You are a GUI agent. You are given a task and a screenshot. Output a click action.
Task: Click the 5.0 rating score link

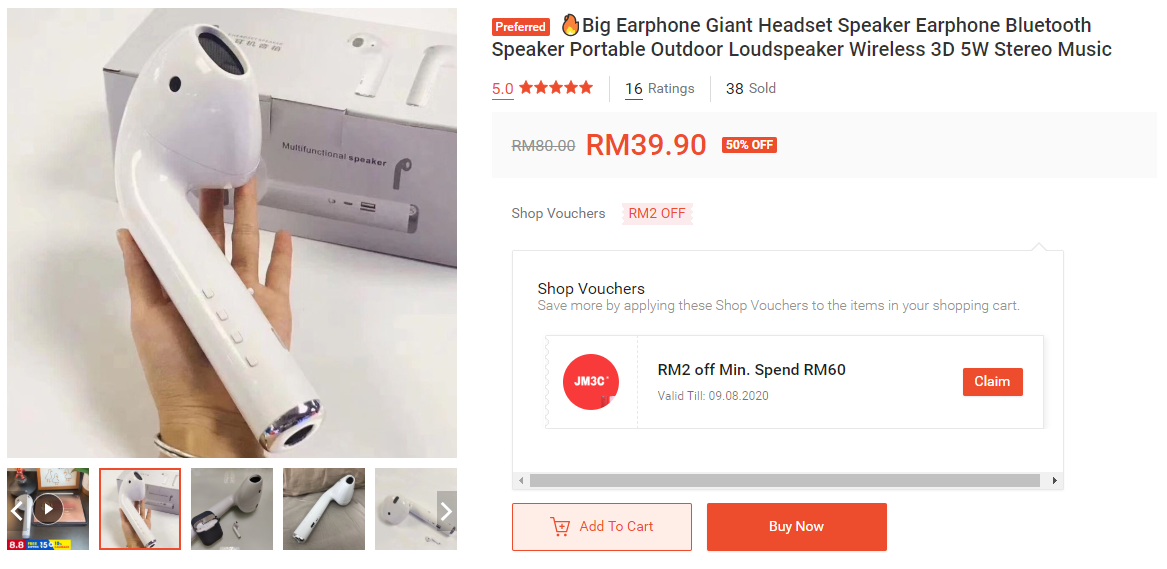(x=502, y=89)
